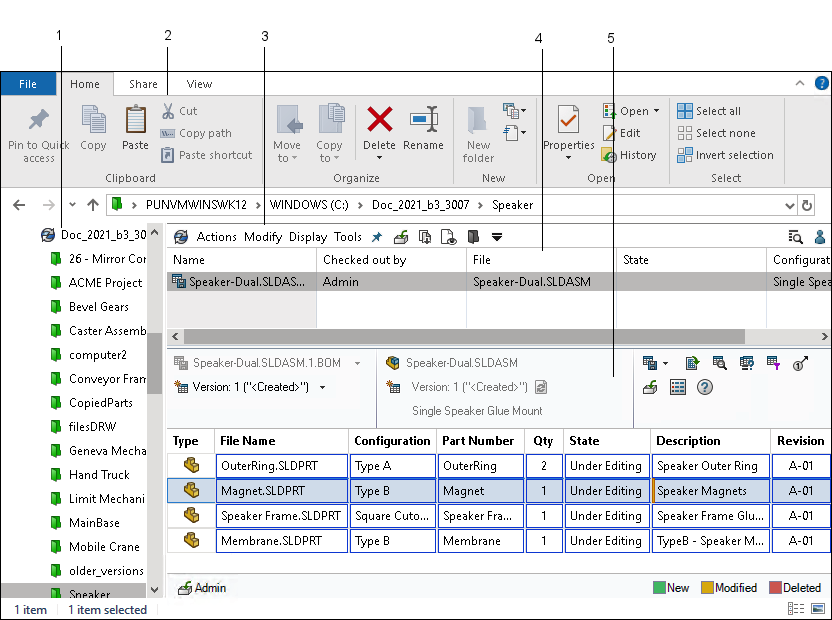Viewport: 832px width, 620px height.
Task: Click Invert selection in Select group
Action: (725, 155)
